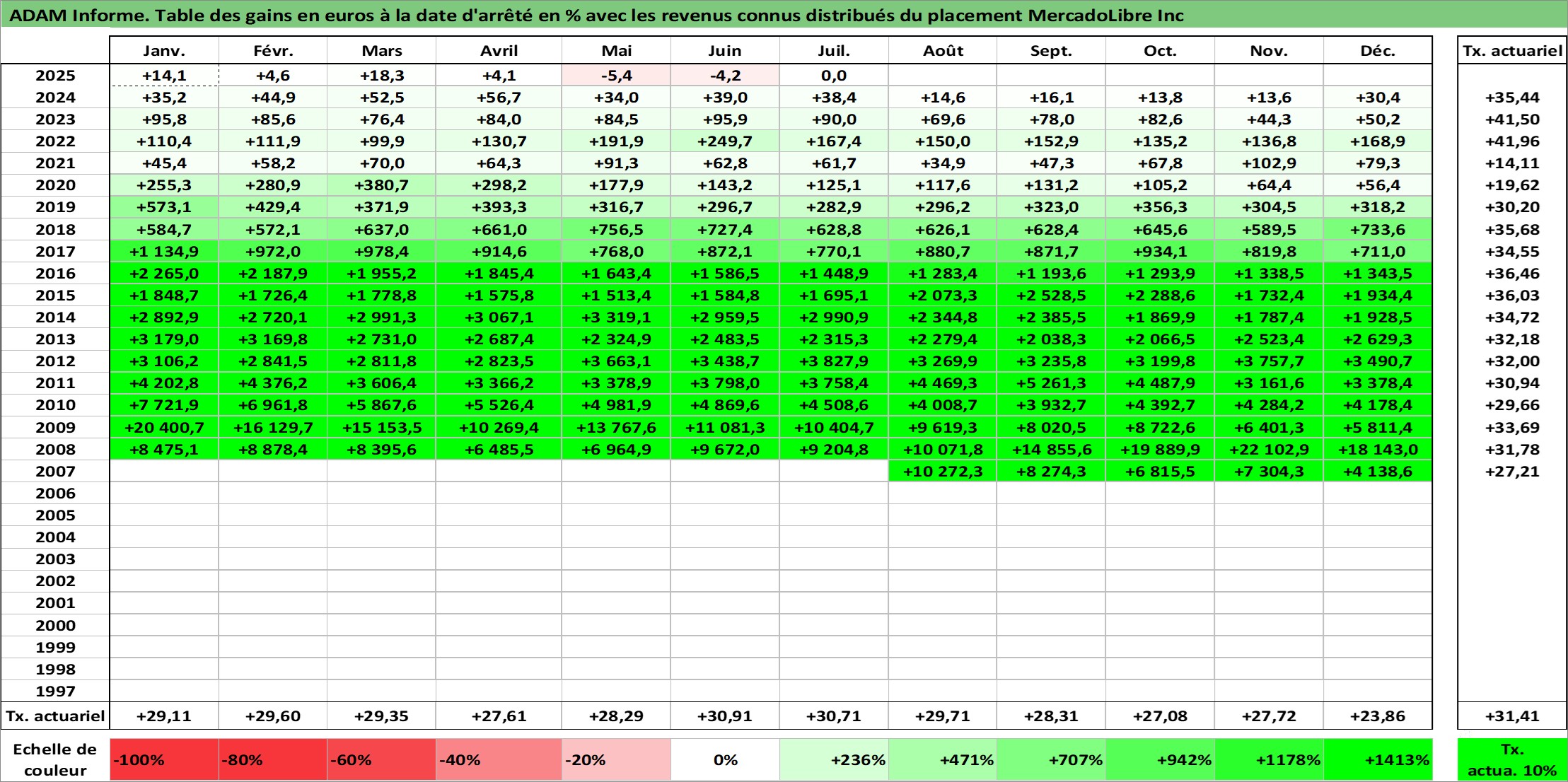
Task: Click the 2009 row label
Action: tap(55, 428)
